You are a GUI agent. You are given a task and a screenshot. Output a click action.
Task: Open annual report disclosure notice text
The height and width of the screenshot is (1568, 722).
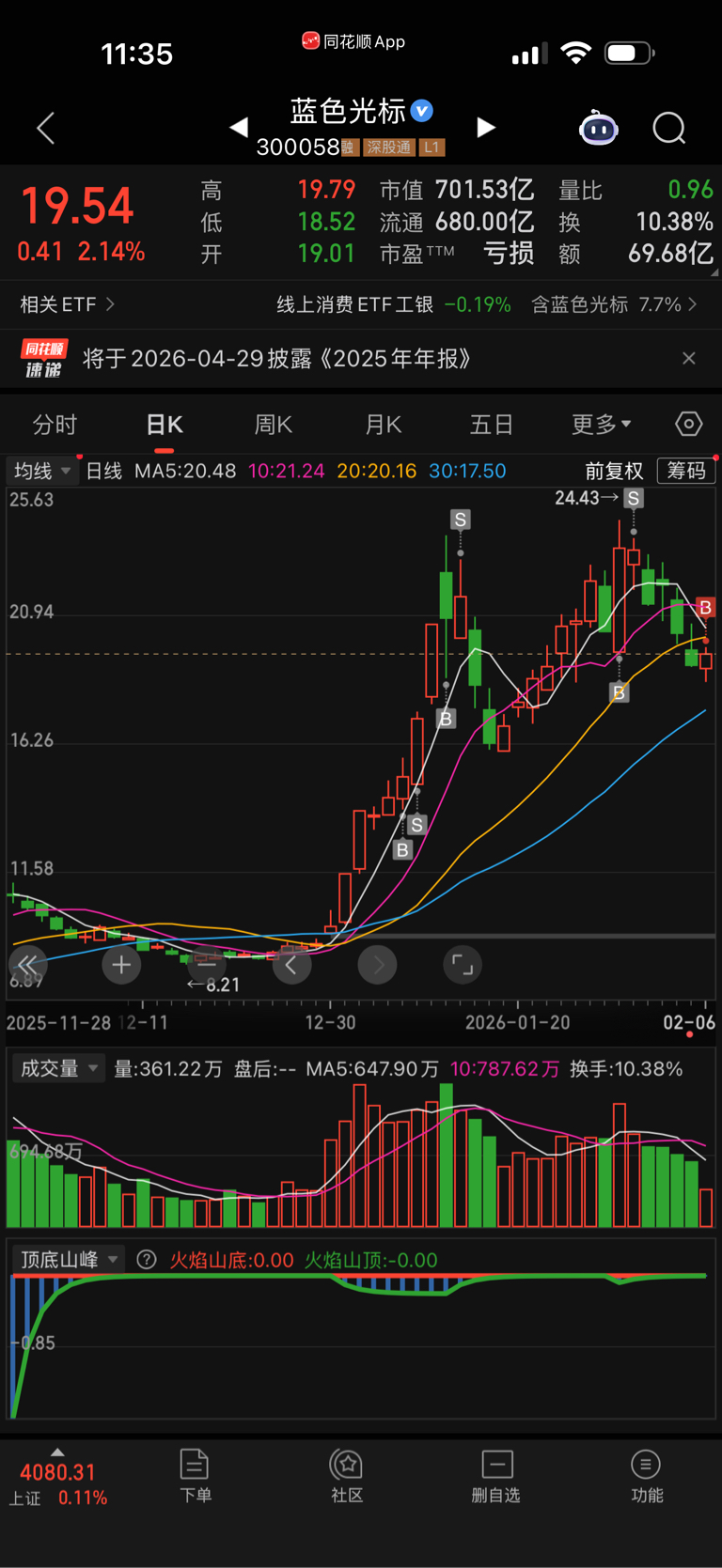point(276,359)
